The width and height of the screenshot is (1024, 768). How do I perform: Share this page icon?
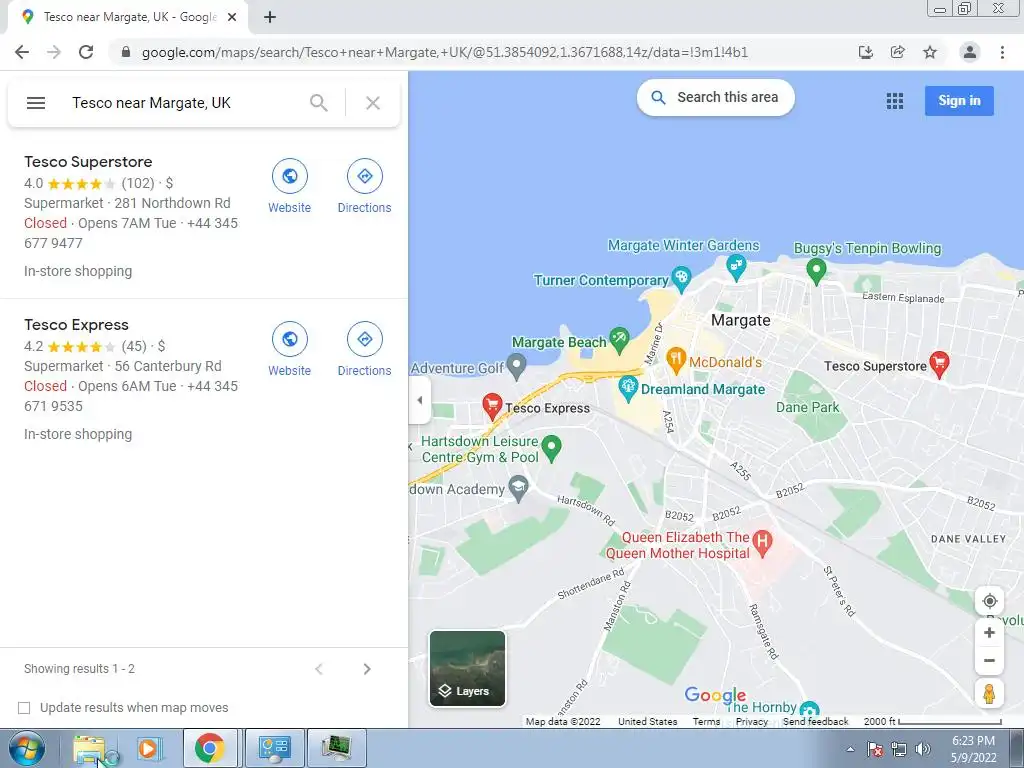coord(898,52)
